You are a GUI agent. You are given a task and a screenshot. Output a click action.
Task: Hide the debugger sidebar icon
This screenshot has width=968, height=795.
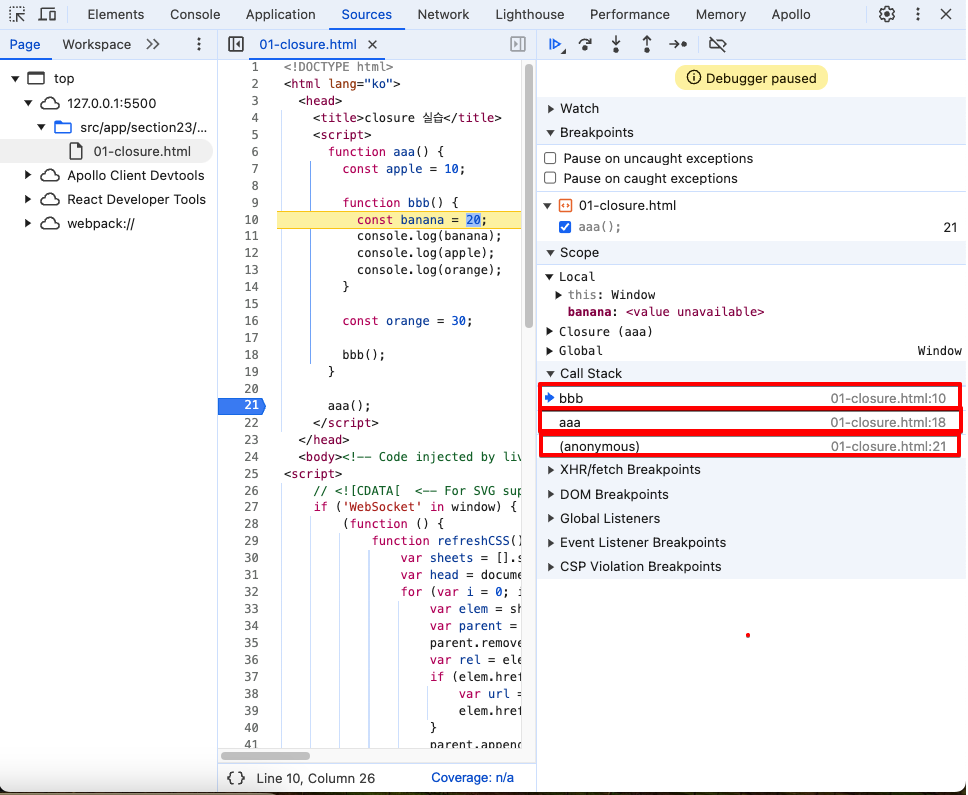[518, 44]
